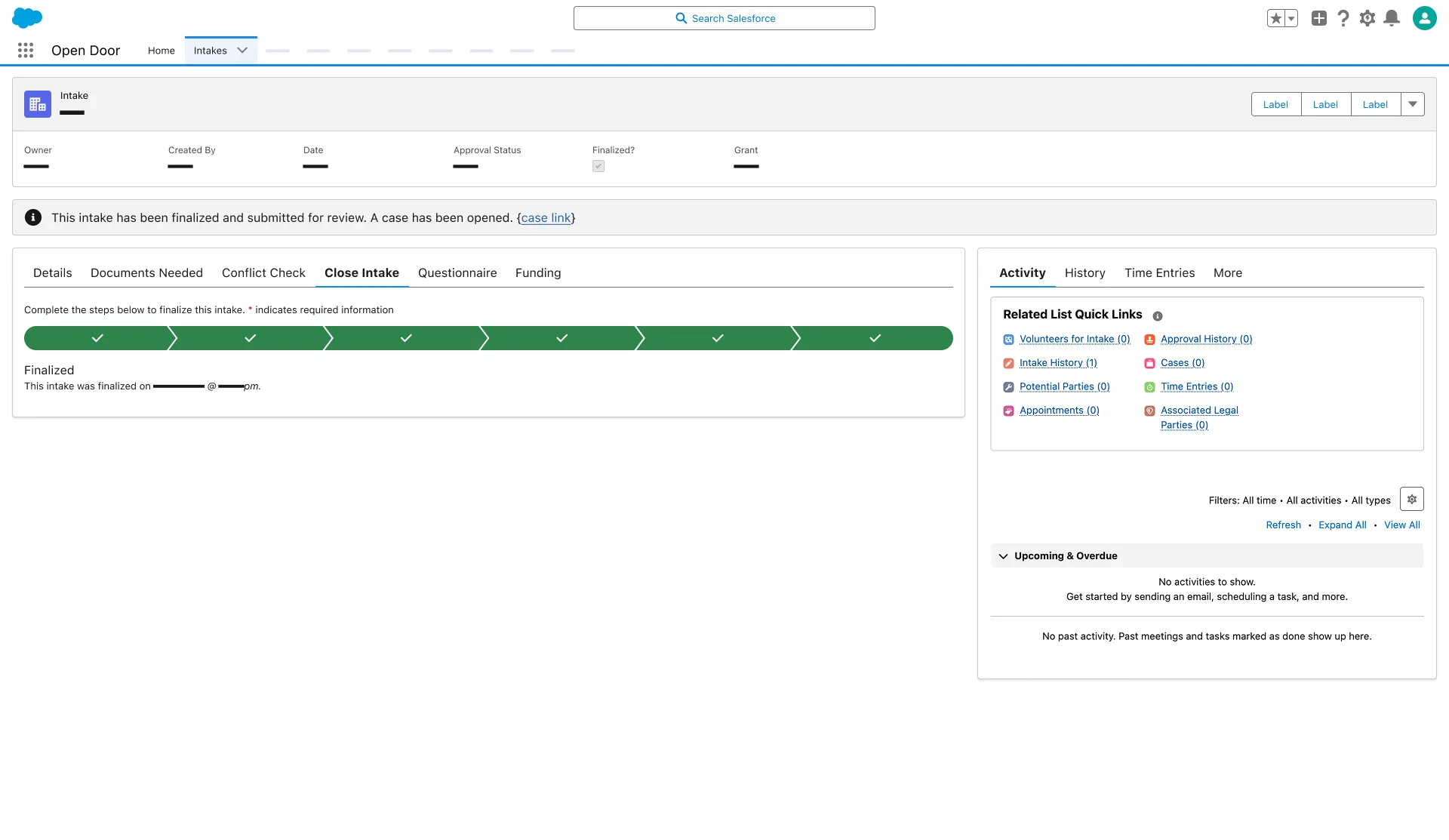Click the Salesforce cloud logo
Screen dimensions: 1449x840
(x=27, y=18)
